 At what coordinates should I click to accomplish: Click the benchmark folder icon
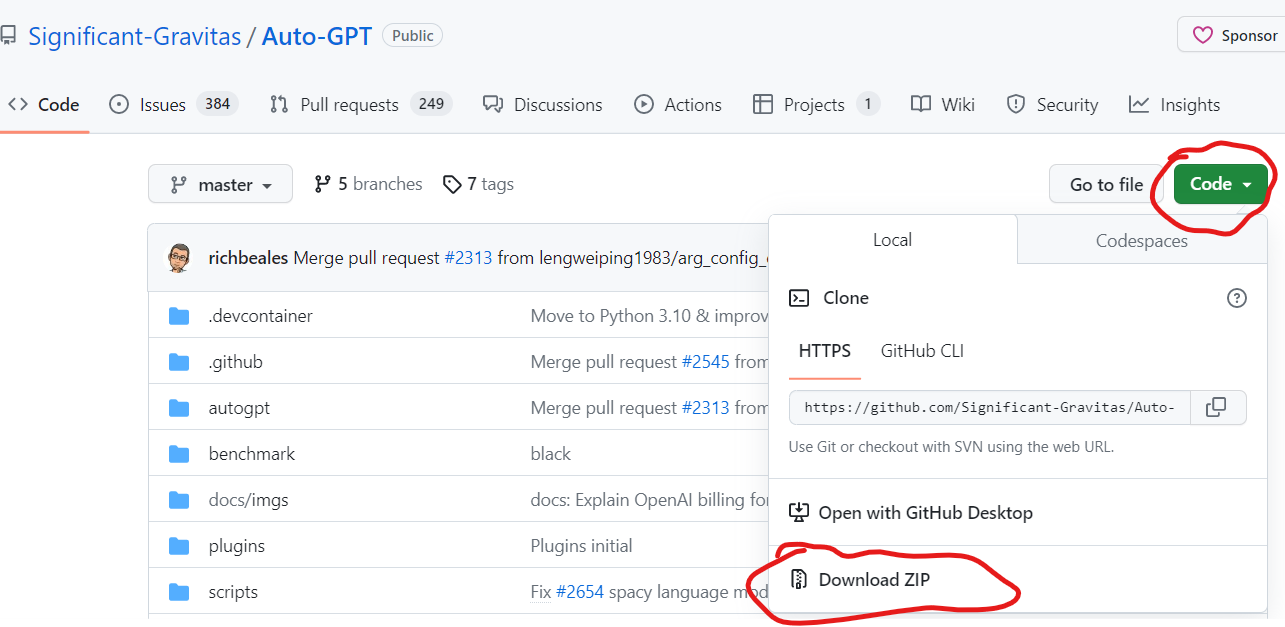point(179,454)
